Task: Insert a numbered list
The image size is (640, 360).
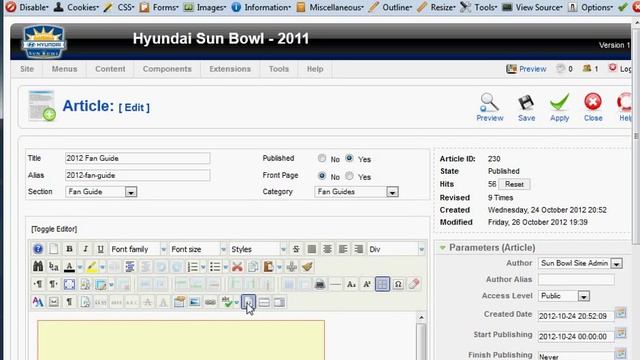Action: [192, 267]
